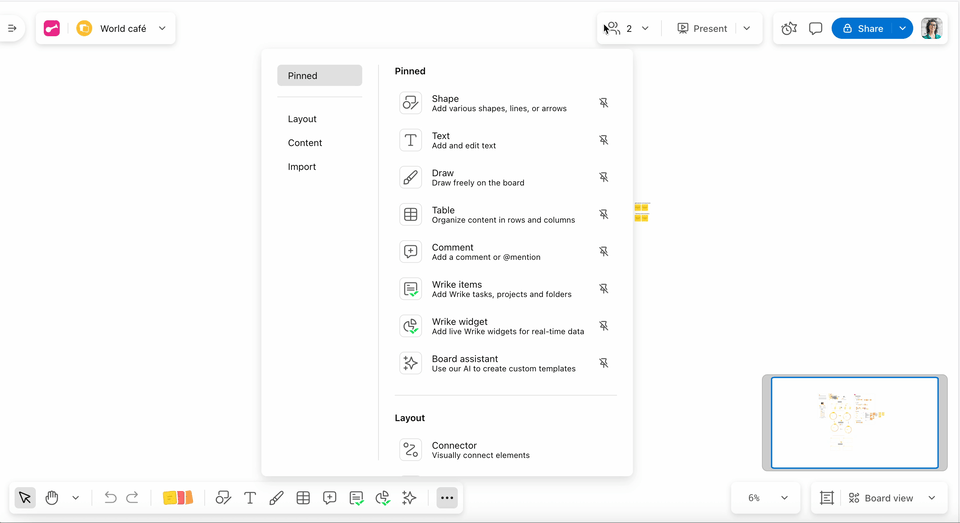Open the sidebar panel toggle icon
Viewport: 960px width, 523px height.
click(x=12, y=28)
